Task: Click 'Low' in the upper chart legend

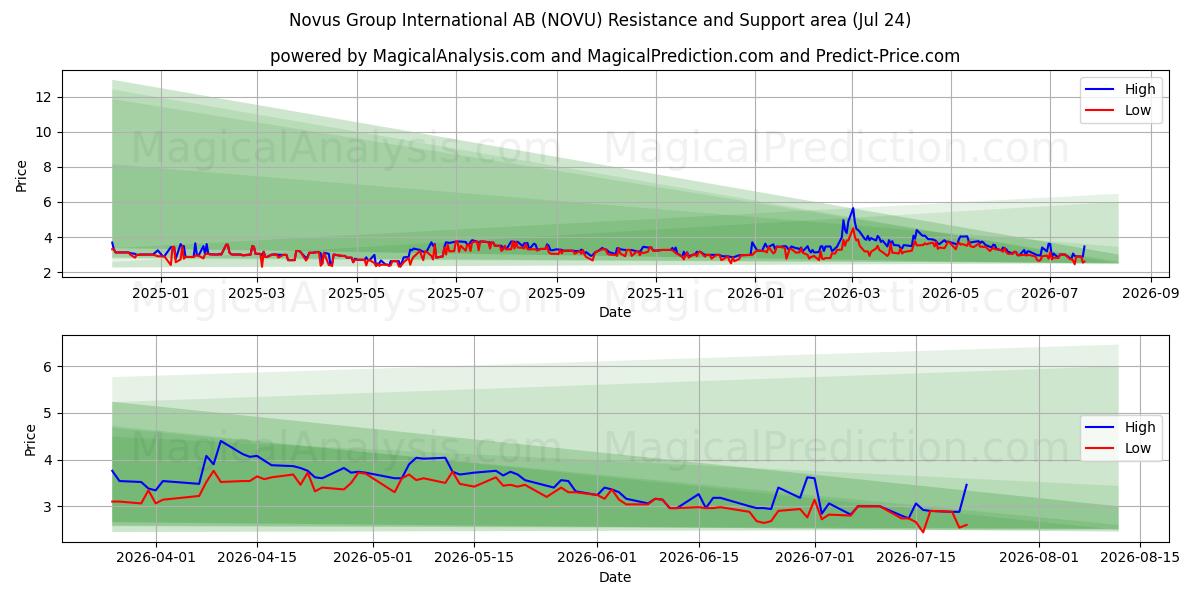Action: tap(1138, 110)
